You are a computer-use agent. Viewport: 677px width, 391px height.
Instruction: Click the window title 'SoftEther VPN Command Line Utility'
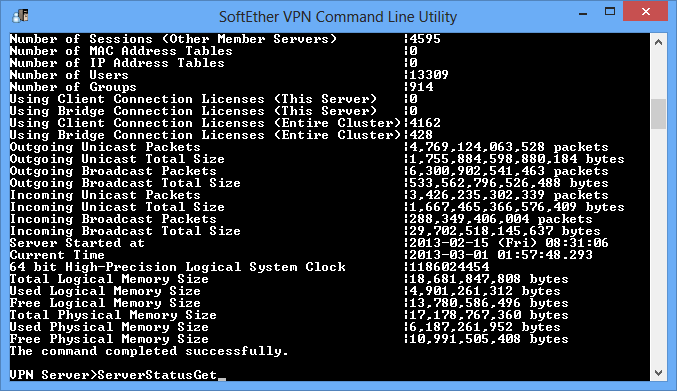(x=338, y=17)
